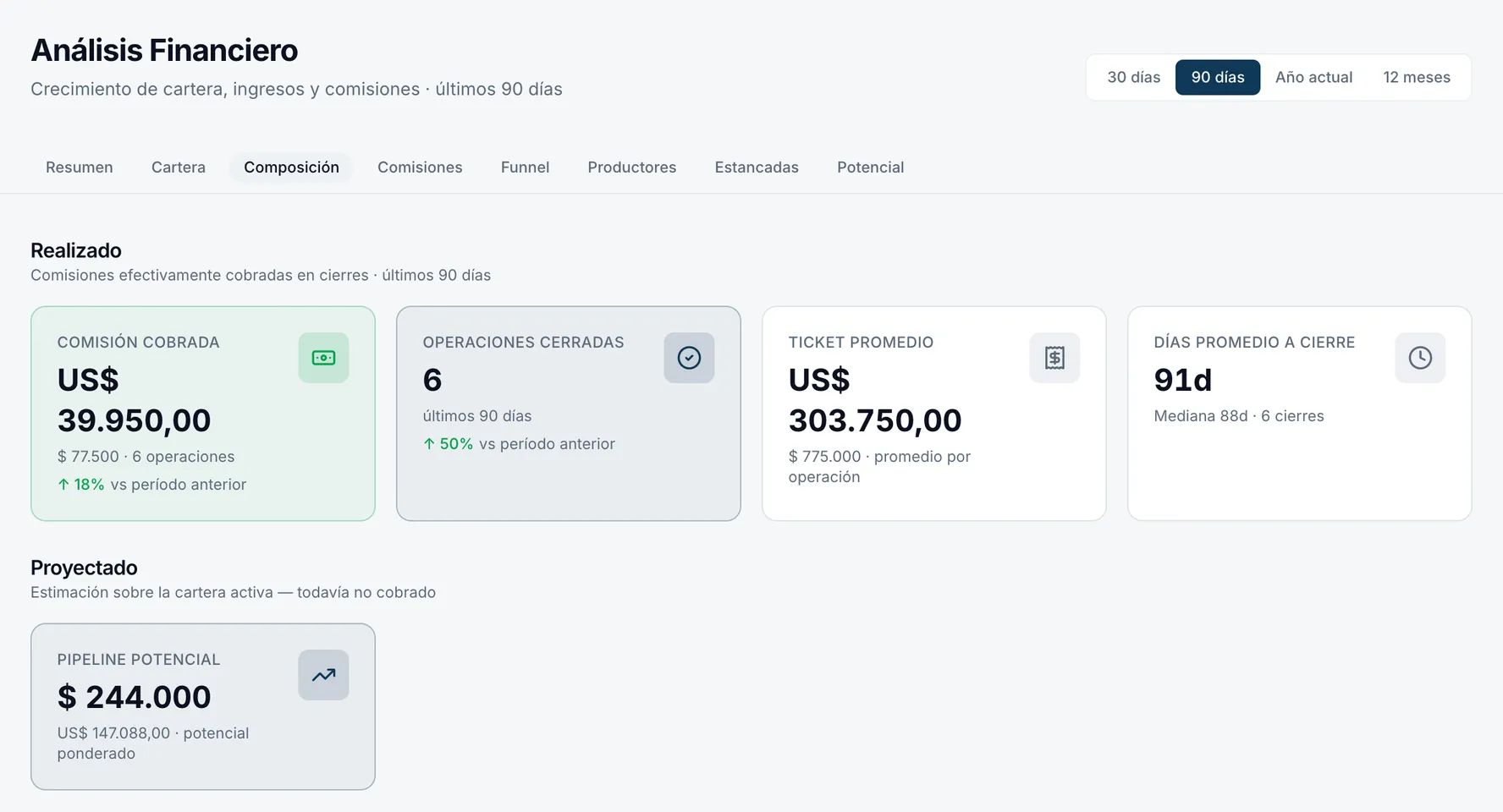The width and height of the screenshot is (1503, 812).
Task: Click the DÍAS PROMEDIO A CIERRE label
Action: pyautogui.click(x=1254, y=343)
